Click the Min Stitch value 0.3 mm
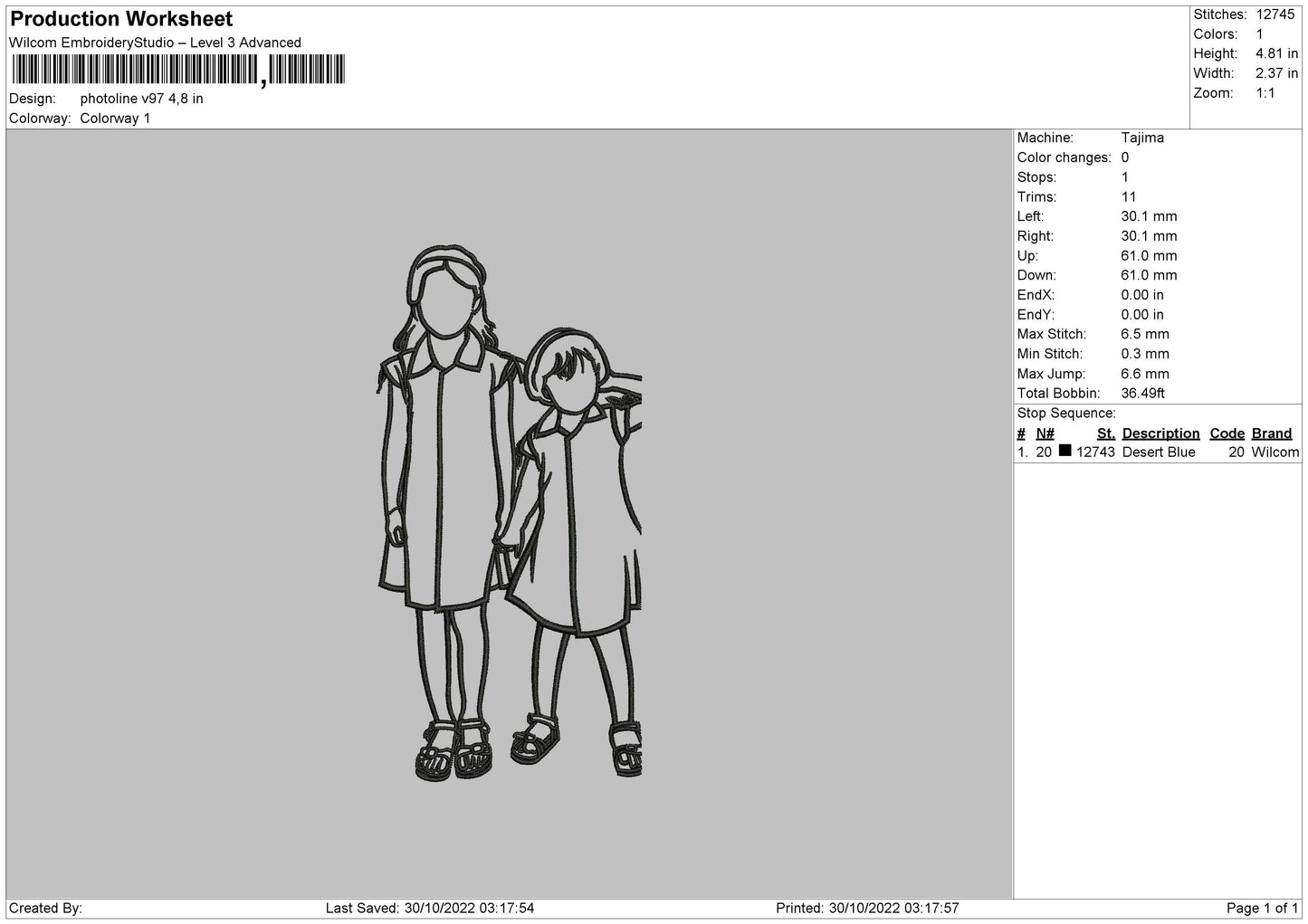Screen dimensions: 1308x924 pyautogui.click(x=1145, y=354)
